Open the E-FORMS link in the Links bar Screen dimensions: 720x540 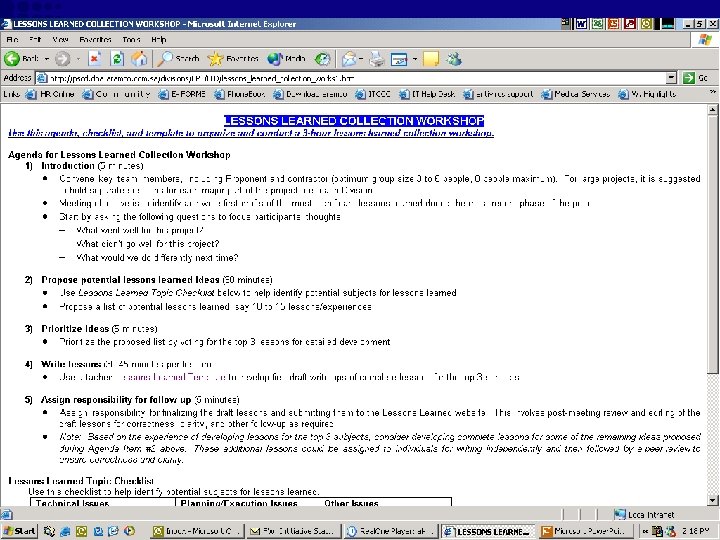(x=182, y=94)
